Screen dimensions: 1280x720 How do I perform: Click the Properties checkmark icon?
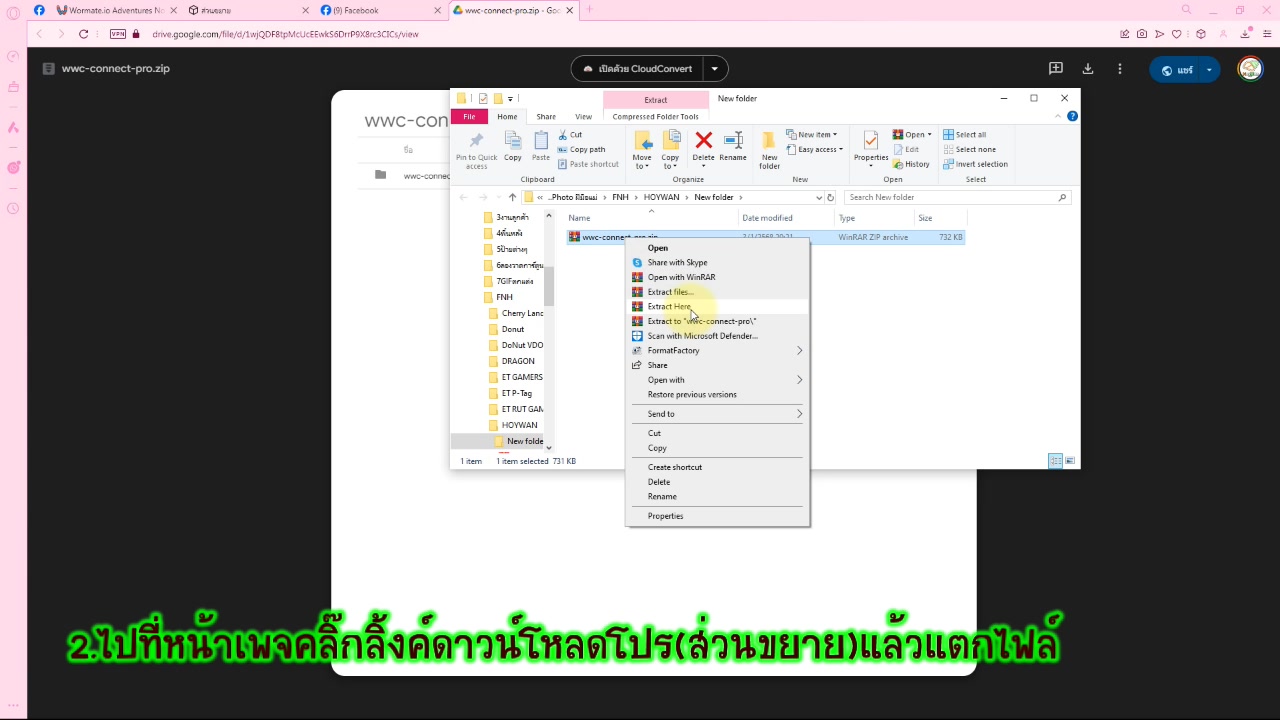871,141
